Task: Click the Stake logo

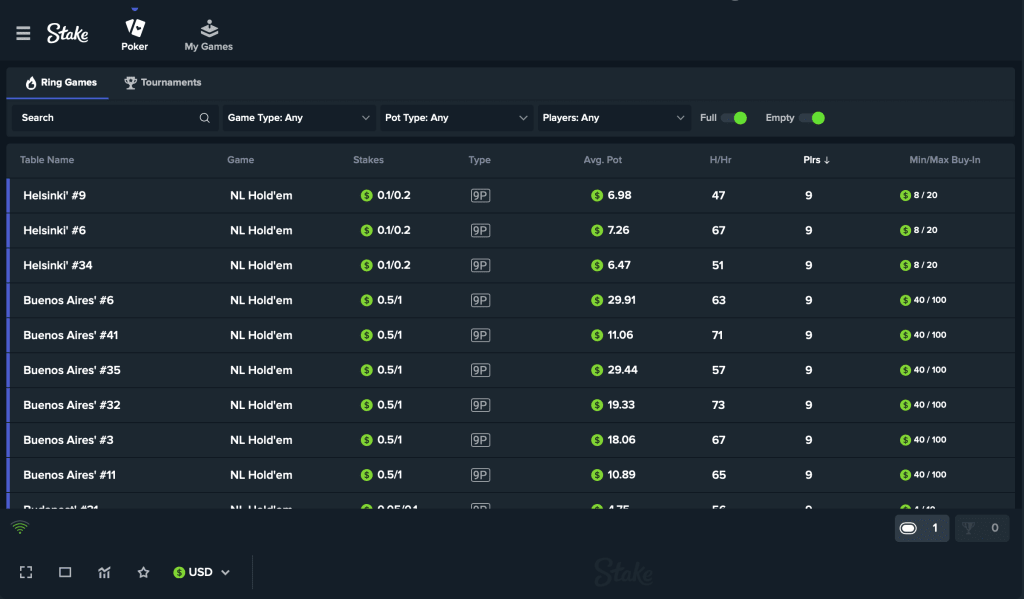Action: point(67,32)
